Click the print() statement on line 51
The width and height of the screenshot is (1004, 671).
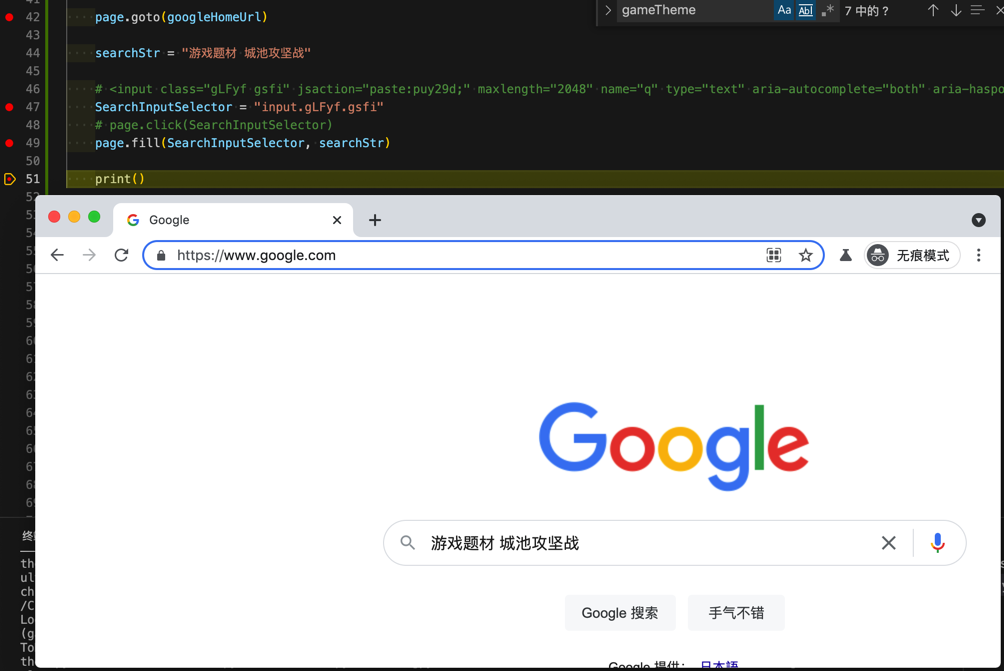(120, 179)
